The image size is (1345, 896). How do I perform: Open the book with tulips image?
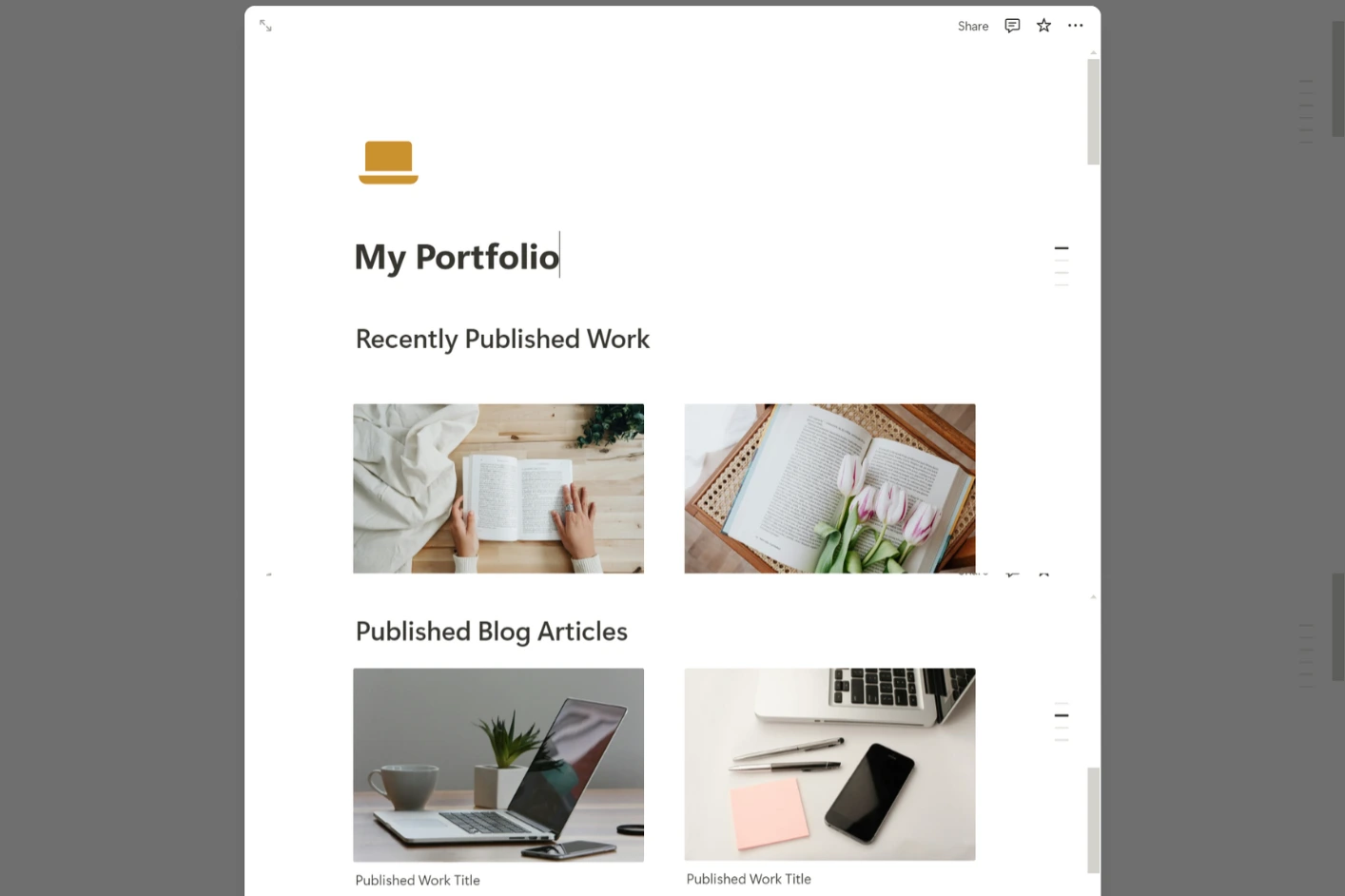[x=829, y=488]
